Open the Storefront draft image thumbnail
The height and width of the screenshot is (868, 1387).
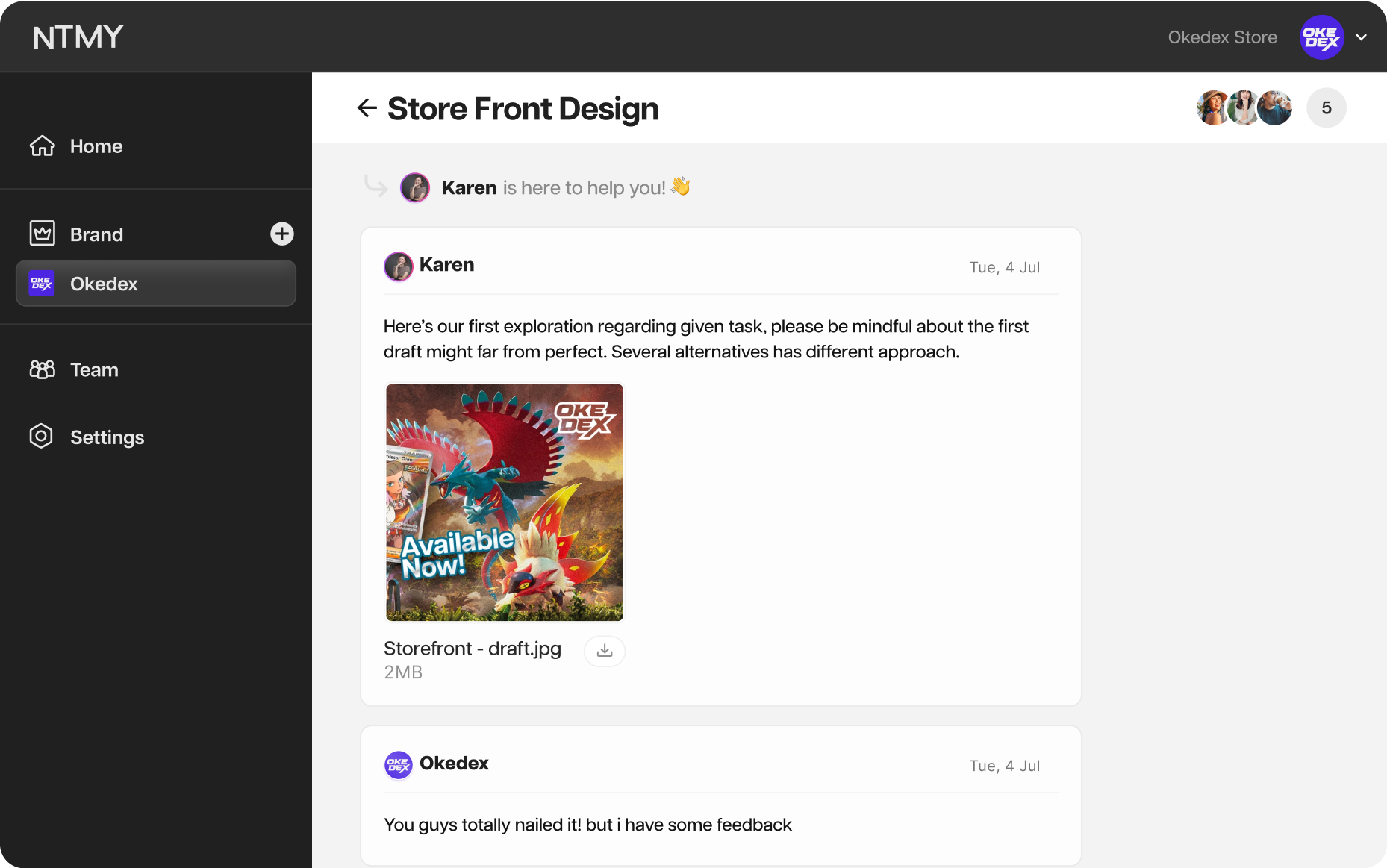505,502
